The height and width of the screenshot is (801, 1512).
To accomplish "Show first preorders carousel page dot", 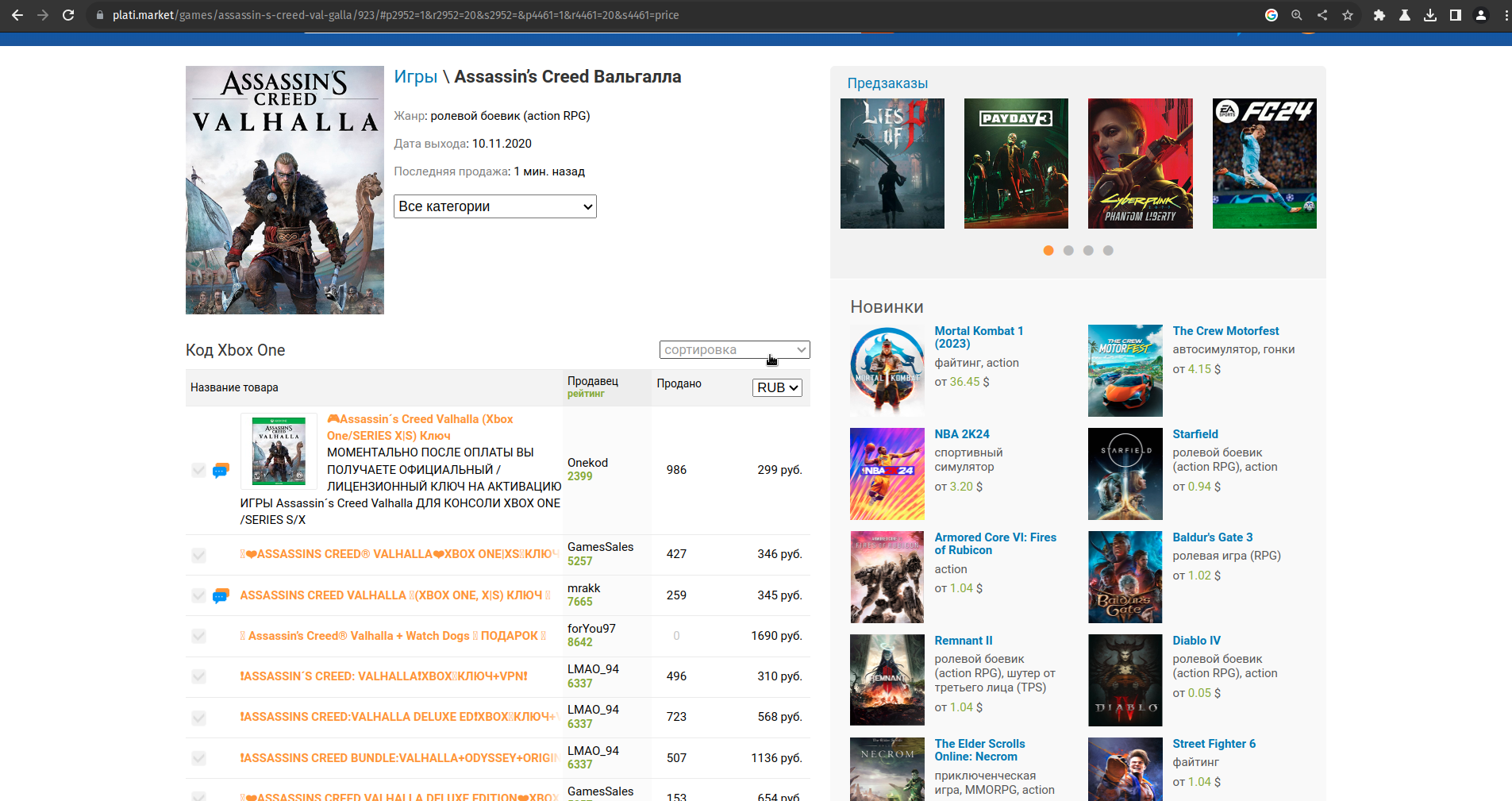I will click(x=1048, y=250).
